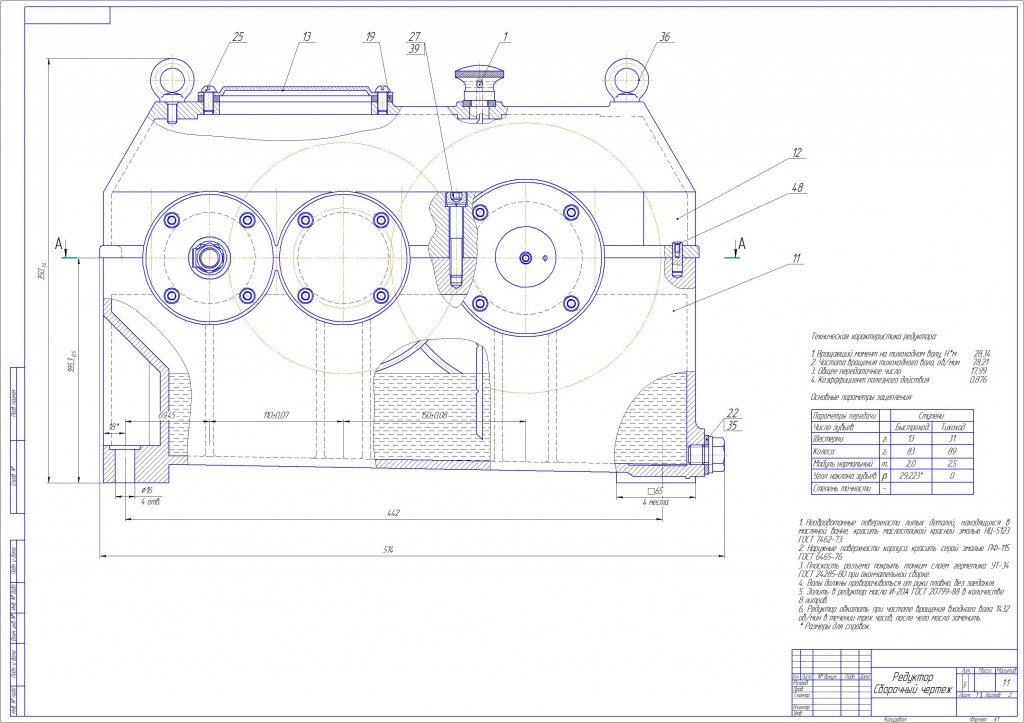Viewport: 1024px width, 723px height.
Task: Click the 'Тихоход.' column header
Action: (x=952, y=427)
